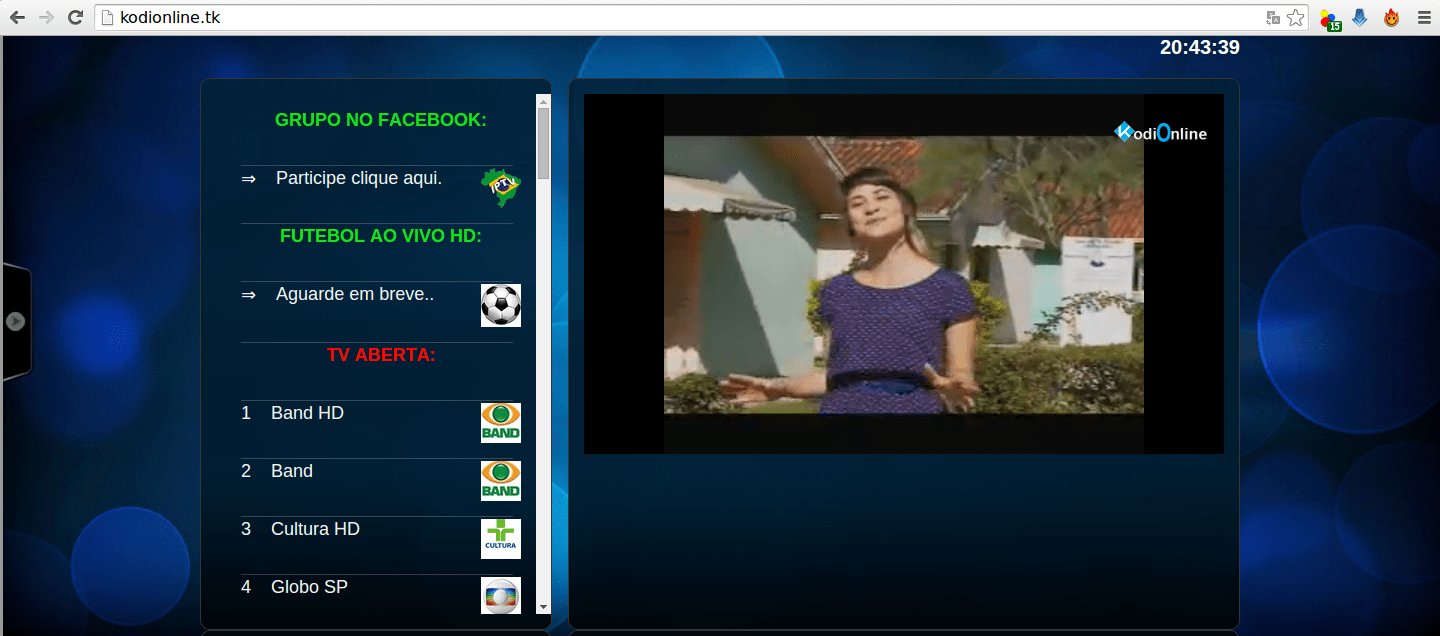Image resolution: width=1440 pixels, height=636 pixels.
Task: Open the 'Participe clique aqui' link
Action: click(x=358, y=178)
